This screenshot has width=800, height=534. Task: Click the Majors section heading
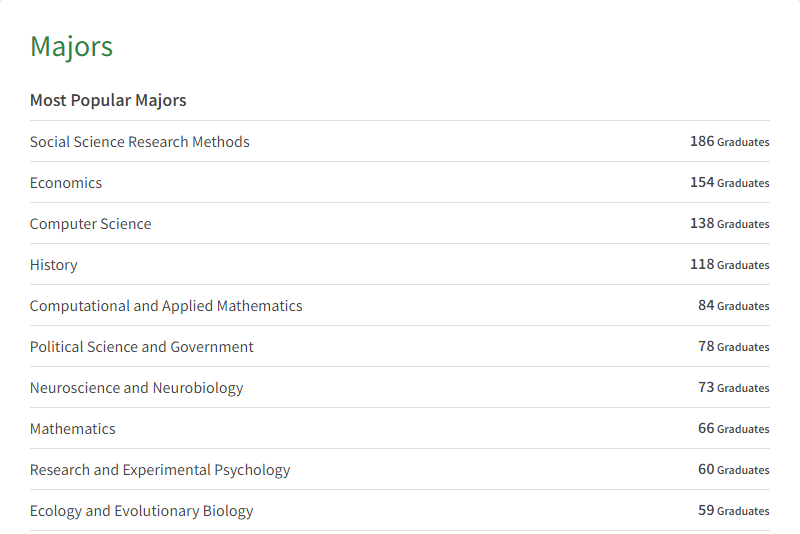click(x=71, y=46)
